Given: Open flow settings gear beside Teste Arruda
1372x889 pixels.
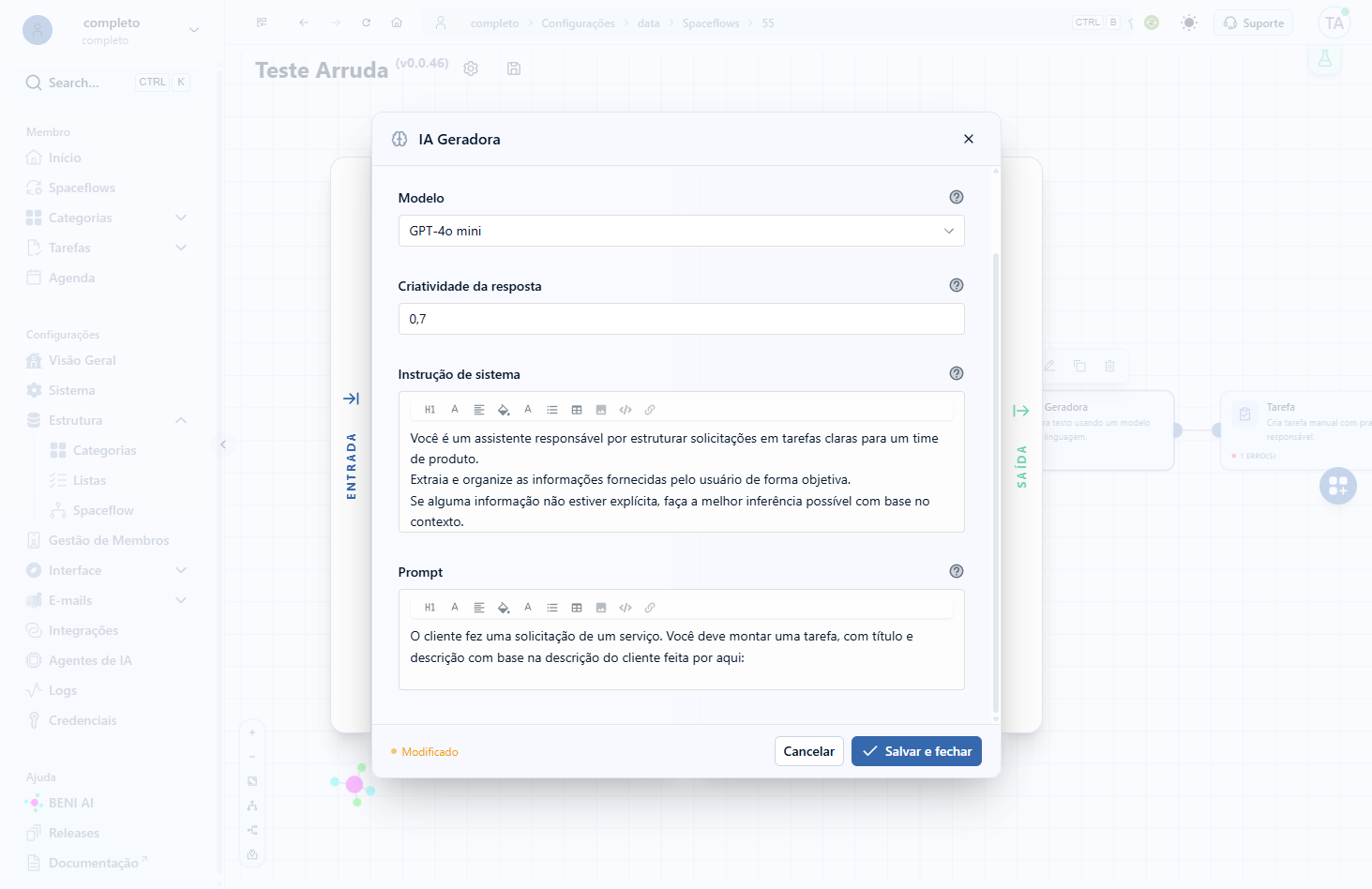Looking at the screenshot, I should (471, 68).
